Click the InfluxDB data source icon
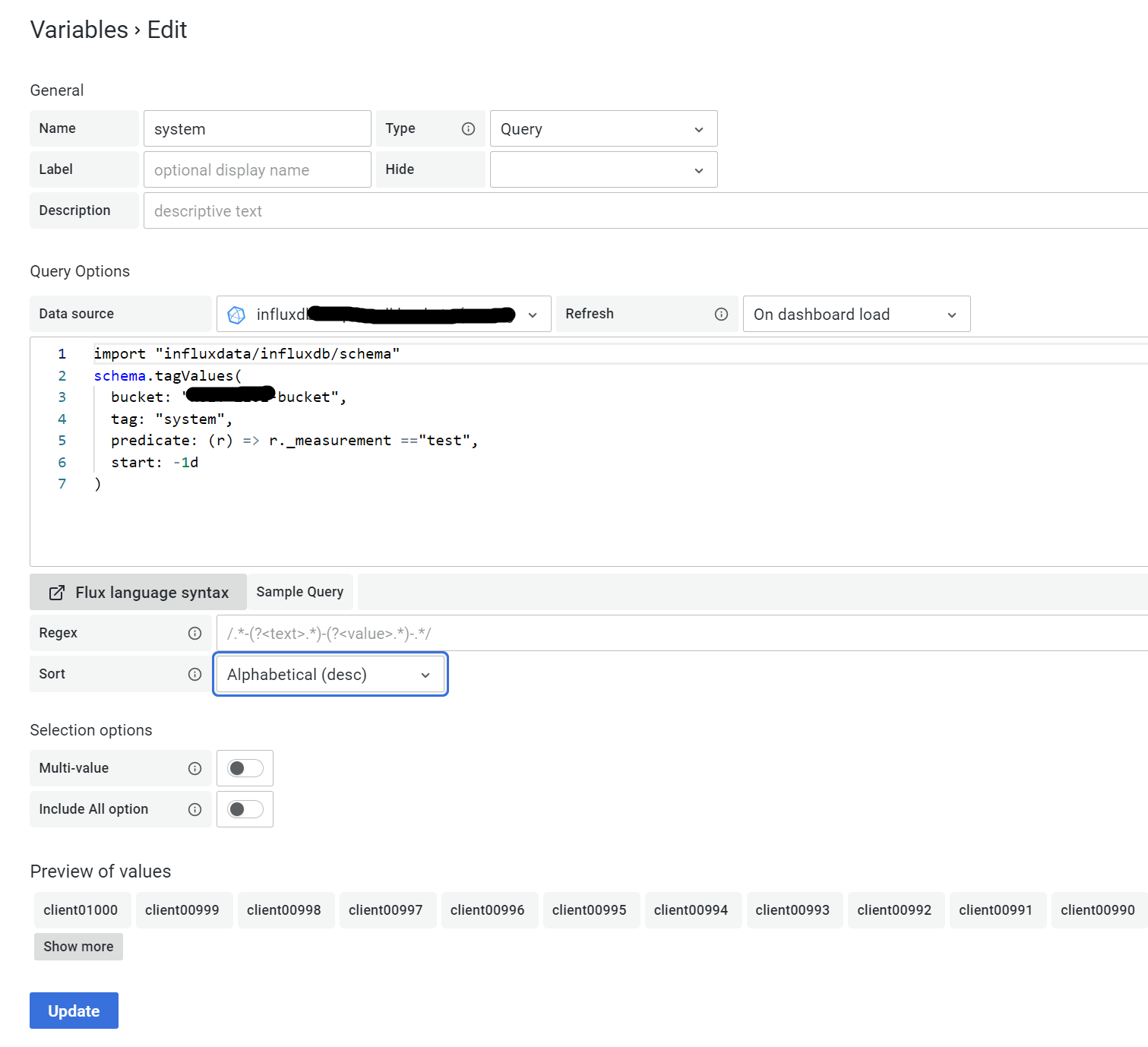1148x1047 pixels. tap(237, 314)
